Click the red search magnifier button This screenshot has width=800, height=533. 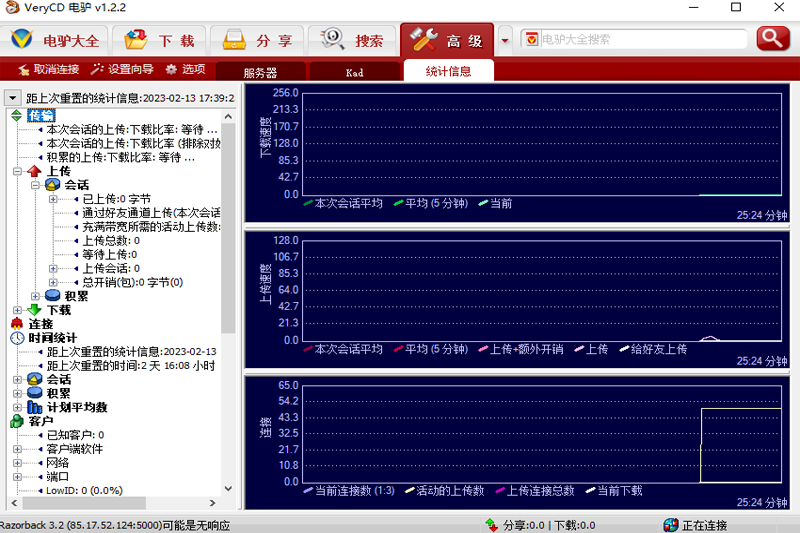click(773, 39)
